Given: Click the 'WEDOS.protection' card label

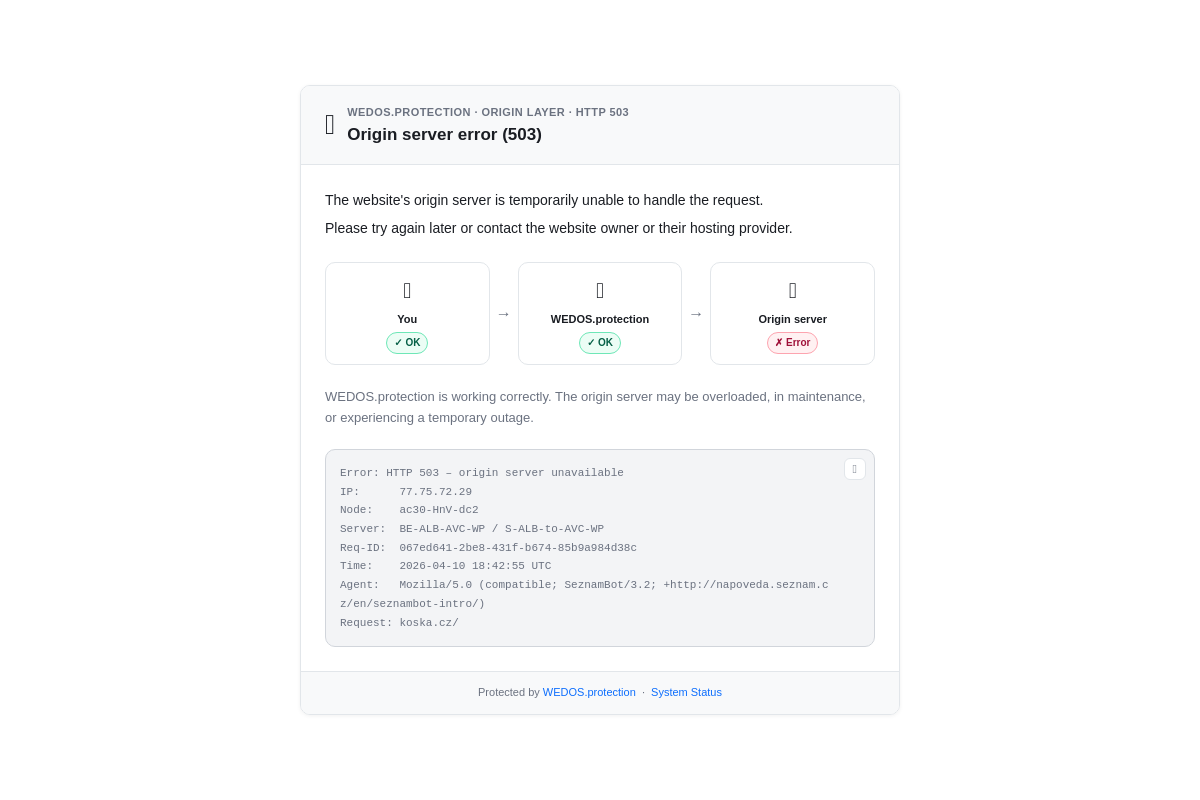Looking at the screenshot, I should click(600, 319).
